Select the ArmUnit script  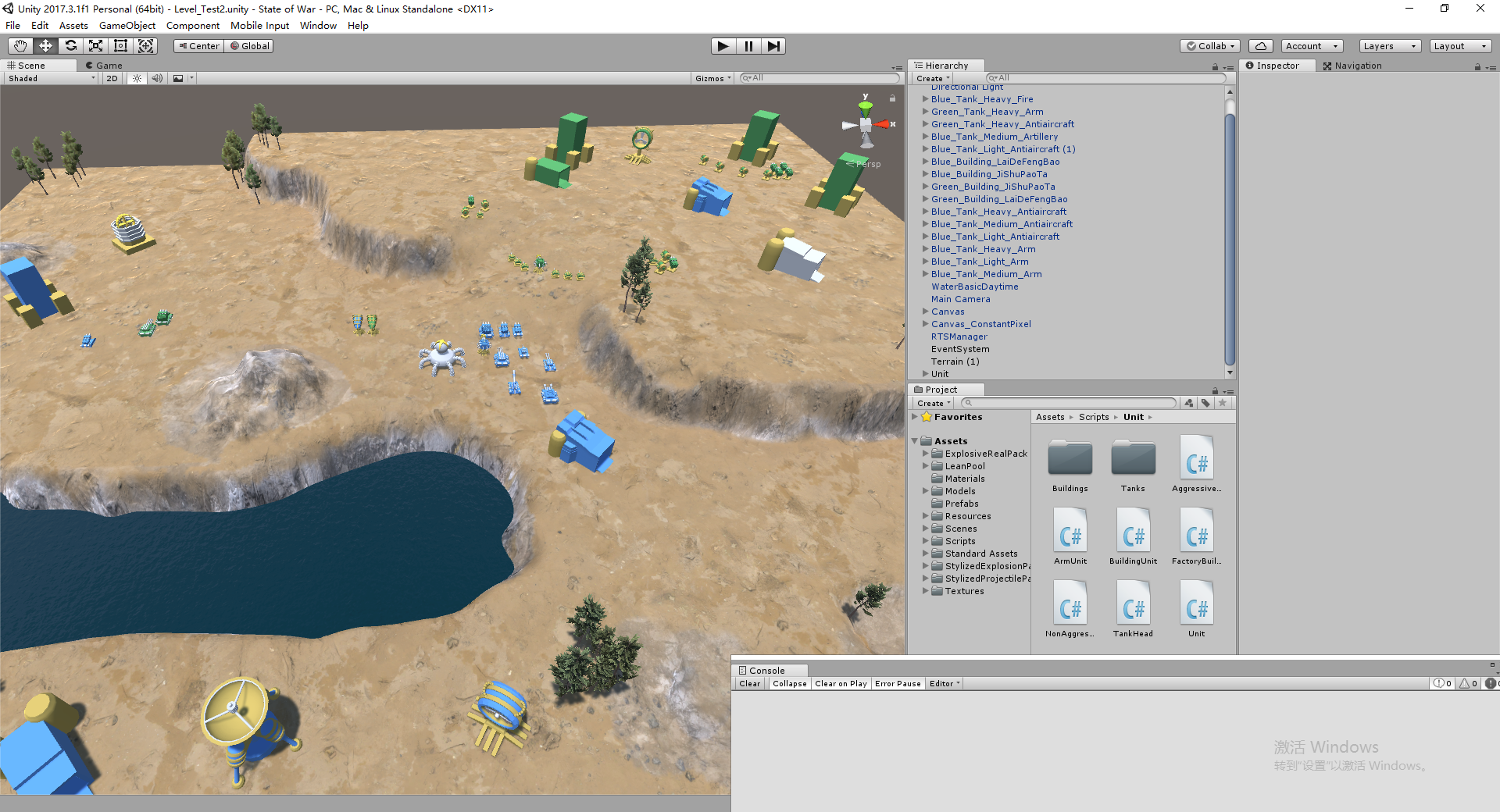[1070, 531]
